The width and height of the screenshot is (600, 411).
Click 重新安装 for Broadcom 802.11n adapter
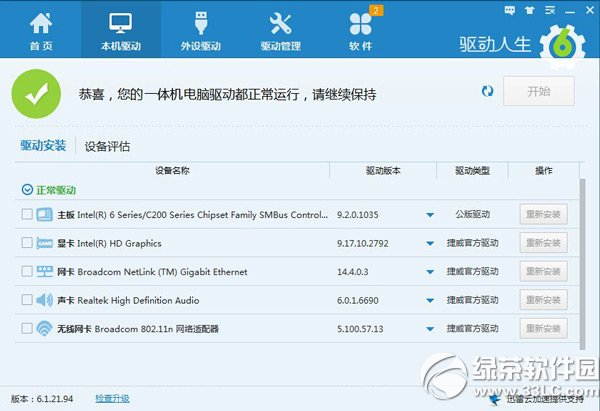pyautogui.click(x=543, y=328)
